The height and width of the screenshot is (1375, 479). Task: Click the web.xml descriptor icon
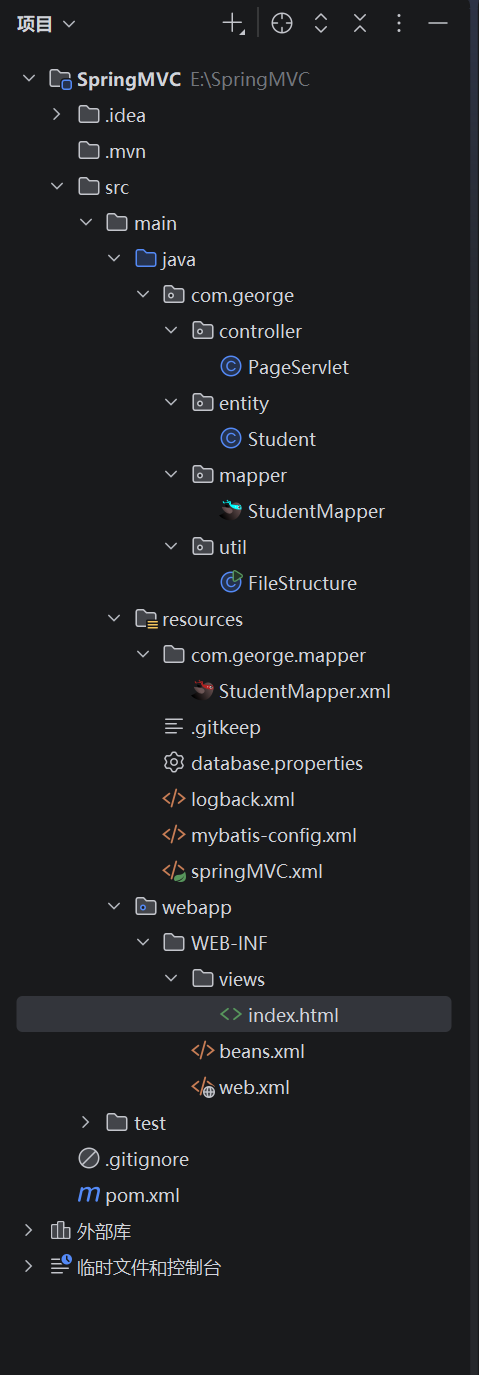[x=202, y=1087]
